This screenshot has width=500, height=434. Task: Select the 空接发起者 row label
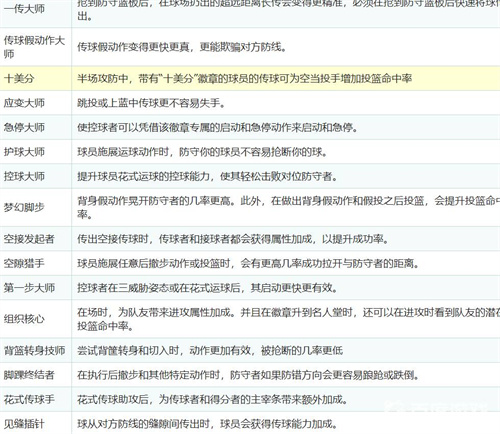point(29,239)
